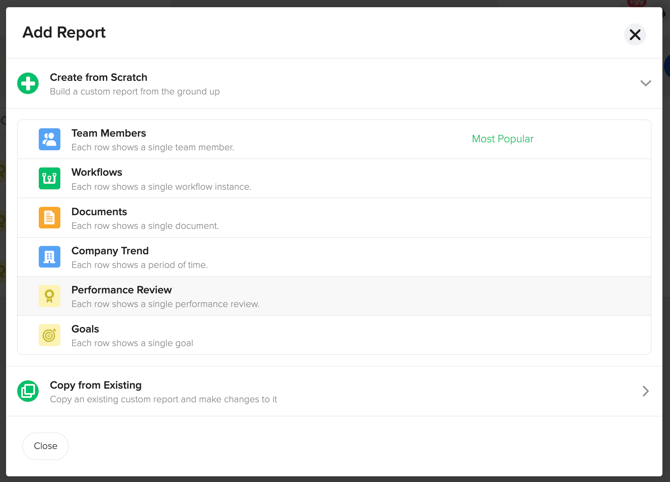
Task: Click the blue Company Trend building icon
Action: coord(49,257)
